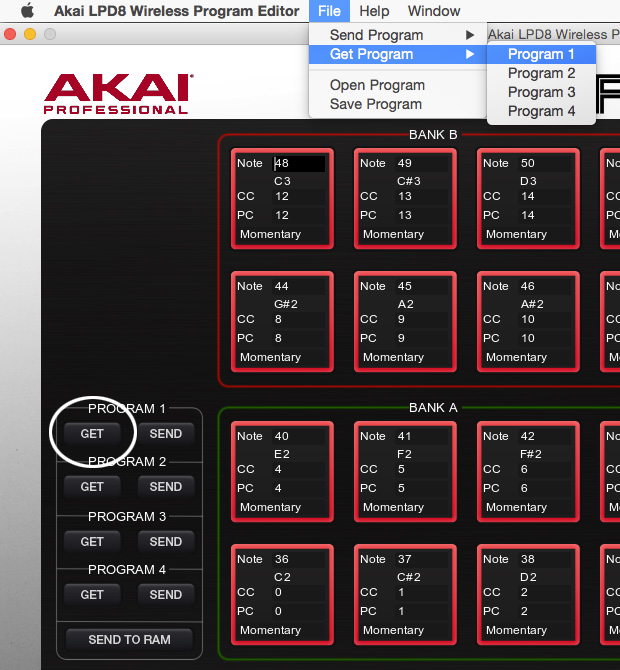The height and width of the screenshot is (670, 620).
Task: Toggle Momentary mode on D3 pad
Action: tap(528, 234)
